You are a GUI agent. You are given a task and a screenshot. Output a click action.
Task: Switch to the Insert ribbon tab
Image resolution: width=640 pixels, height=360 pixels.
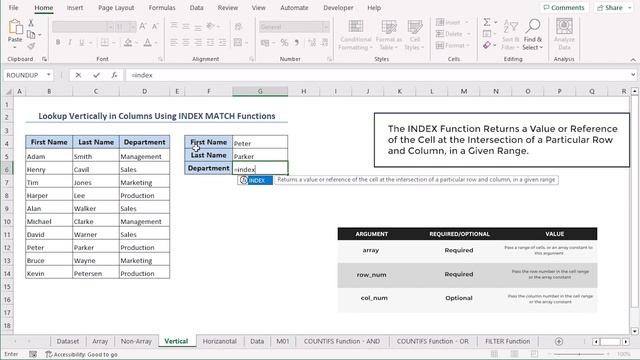pyautogui.click(x=75, y=8)
